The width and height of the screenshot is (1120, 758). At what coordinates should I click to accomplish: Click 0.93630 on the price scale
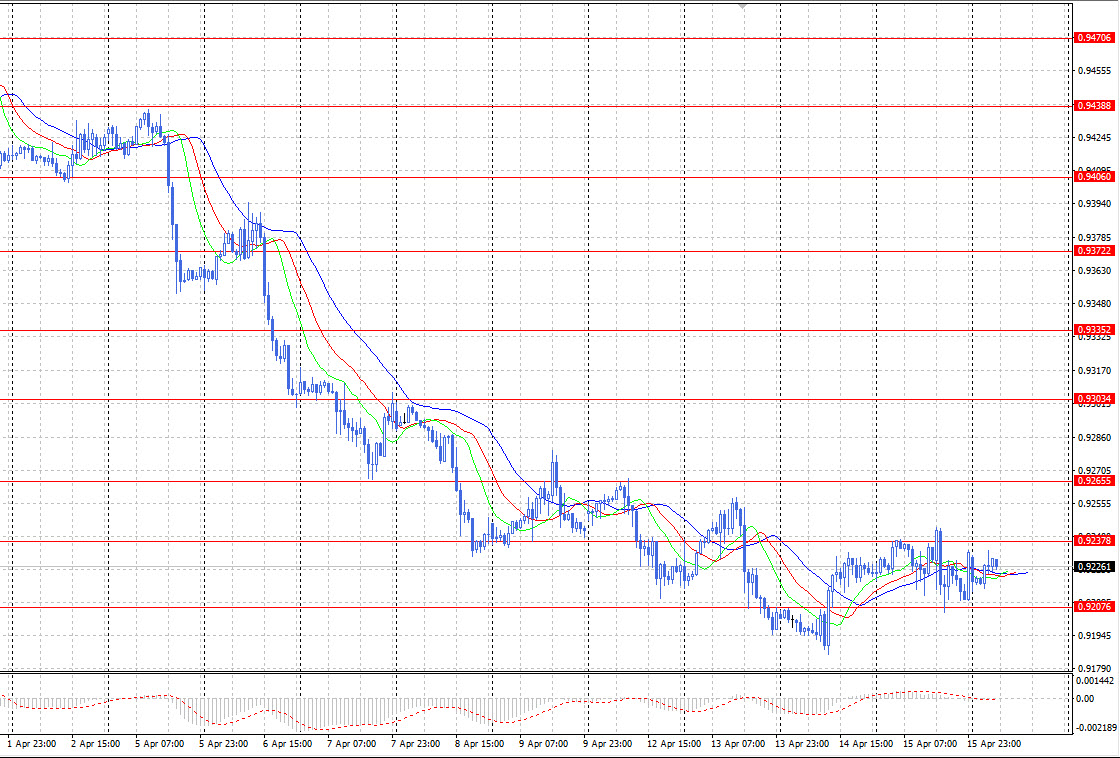coord(1094,271)
